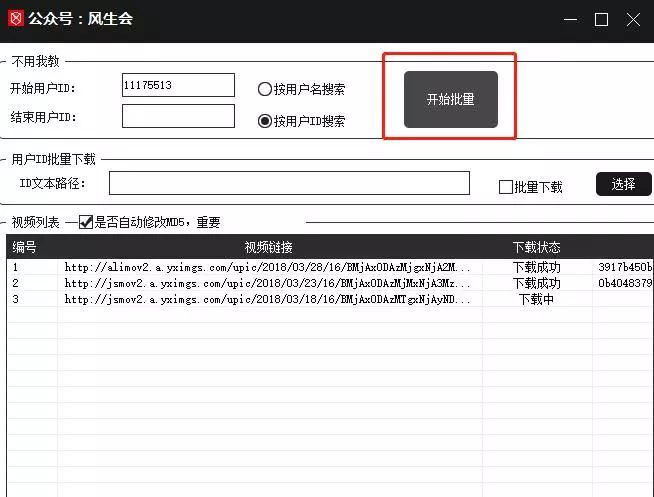
Task: Uncheck 是否自动修改MD5 checkbox
Action: 86,222
